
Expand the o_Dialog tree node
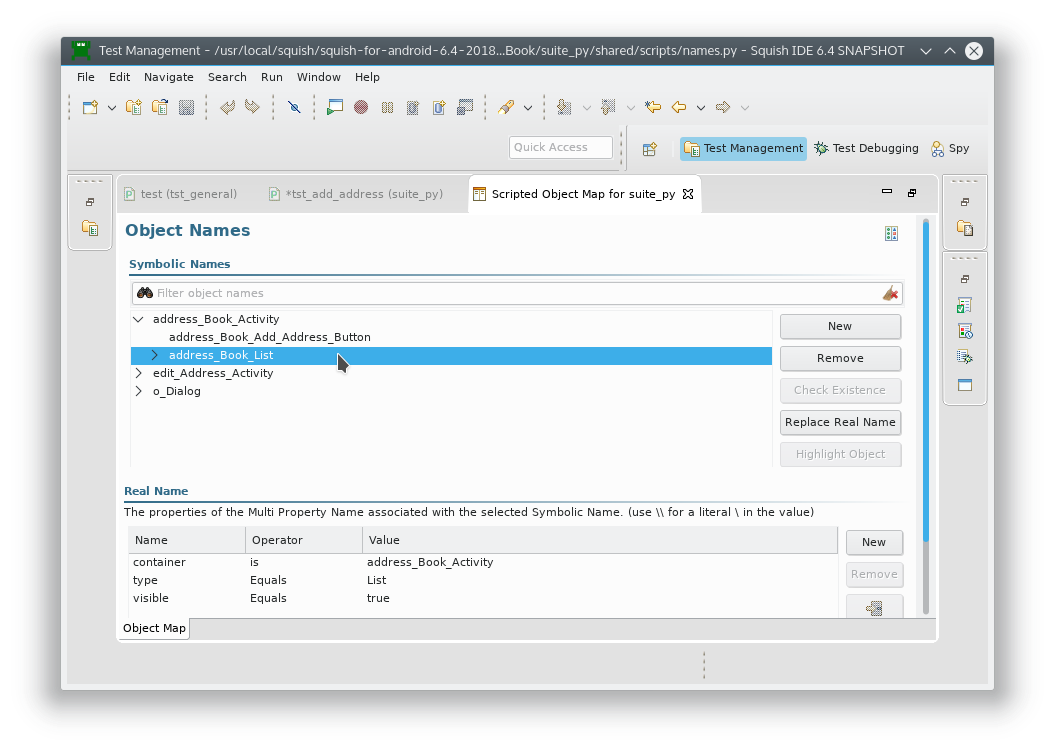coord(138,391)
